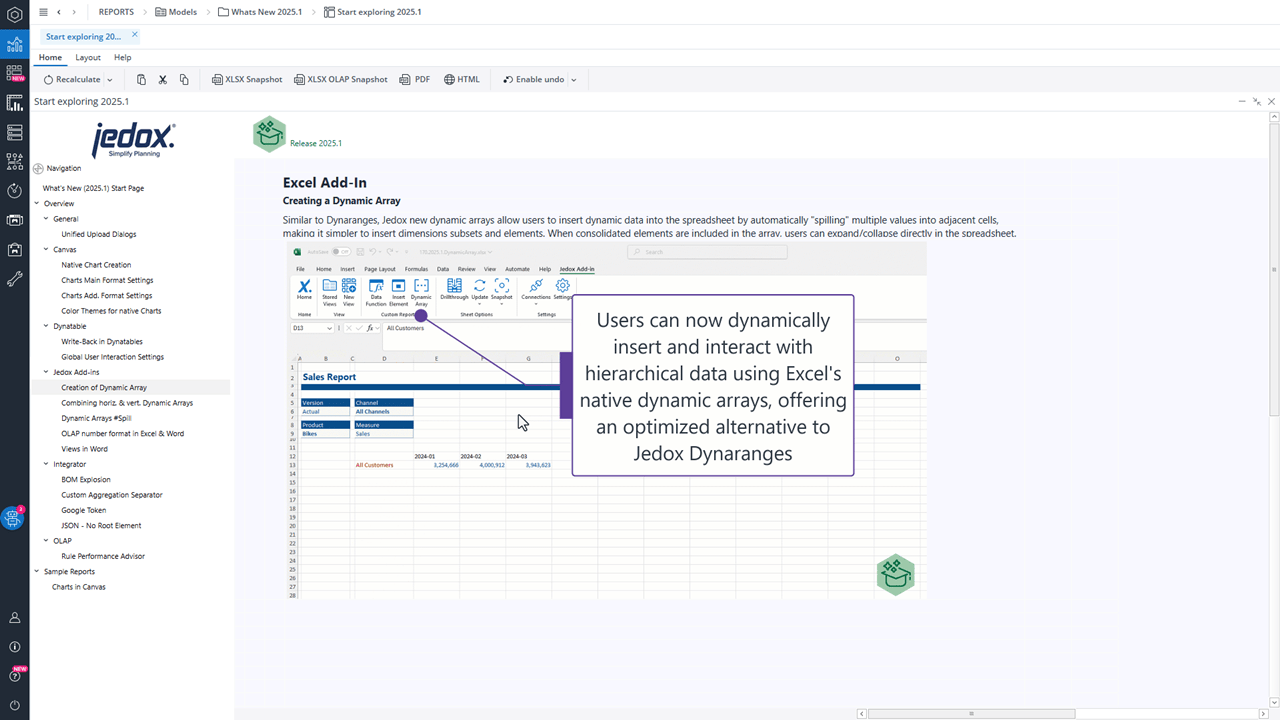The image size is (1280, 720).
Task: Click the Jedox Simplify Planning logo
Action: pos(133,140)
